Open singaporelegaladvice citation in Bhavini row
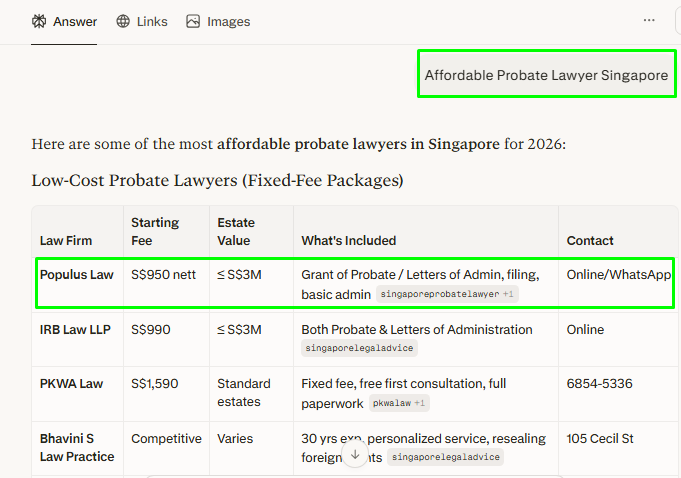Image resolution: width=681 pixels, height=478 pixels. 445,457
